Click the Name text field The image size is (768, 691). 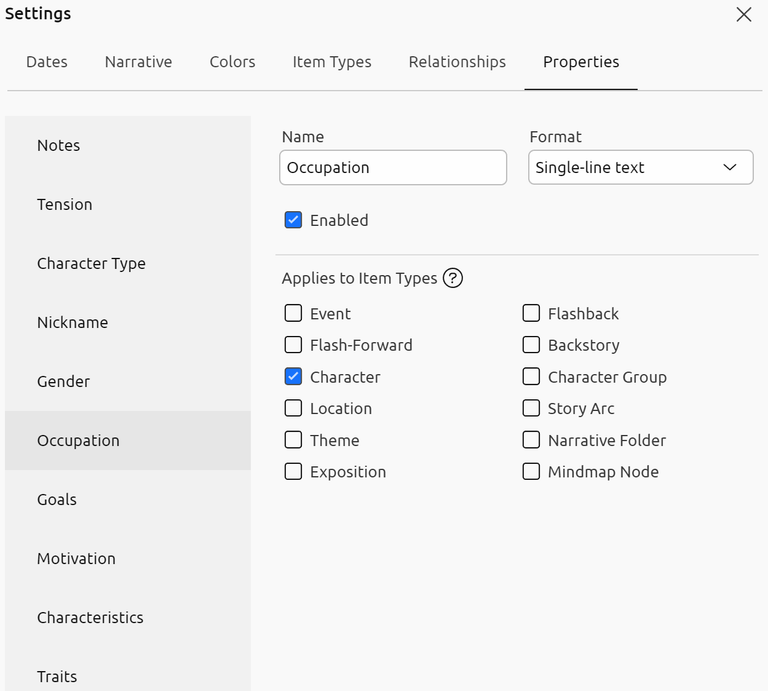coord(393,168)
